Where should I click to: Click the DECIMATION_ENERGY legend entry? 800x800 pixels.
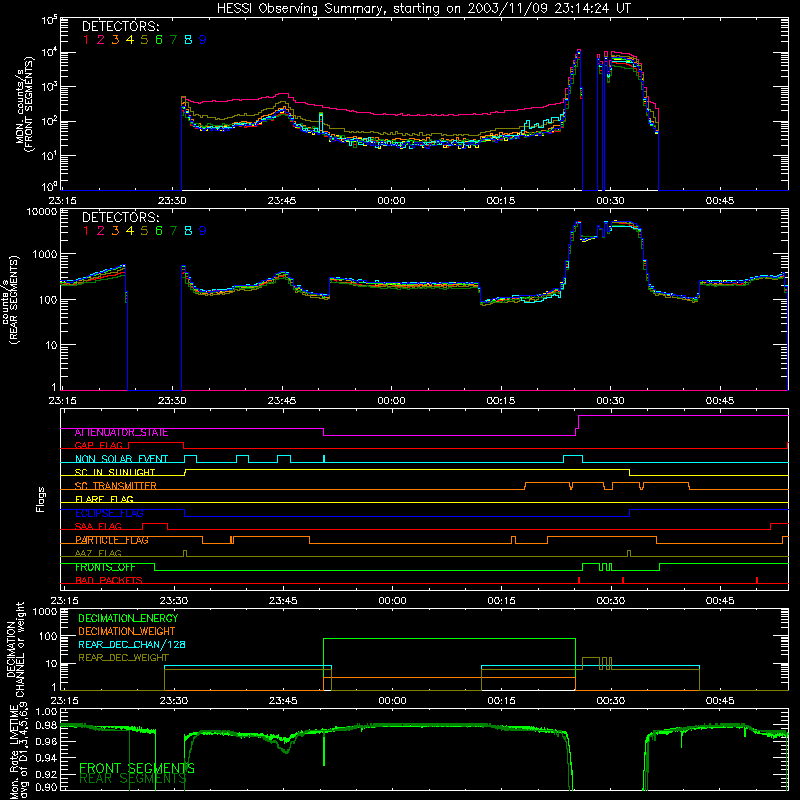128,618
